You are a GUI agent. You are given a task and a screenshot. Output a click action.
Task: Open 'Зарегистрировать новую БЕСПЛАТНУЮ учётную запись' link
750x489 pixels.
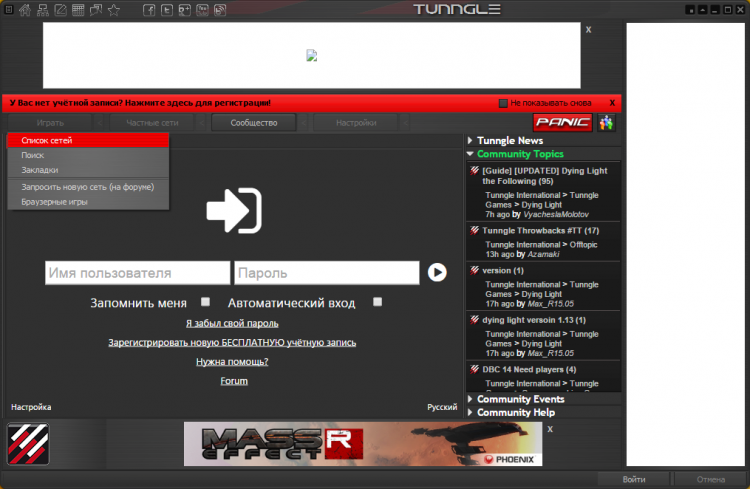(x=232, y=343)
